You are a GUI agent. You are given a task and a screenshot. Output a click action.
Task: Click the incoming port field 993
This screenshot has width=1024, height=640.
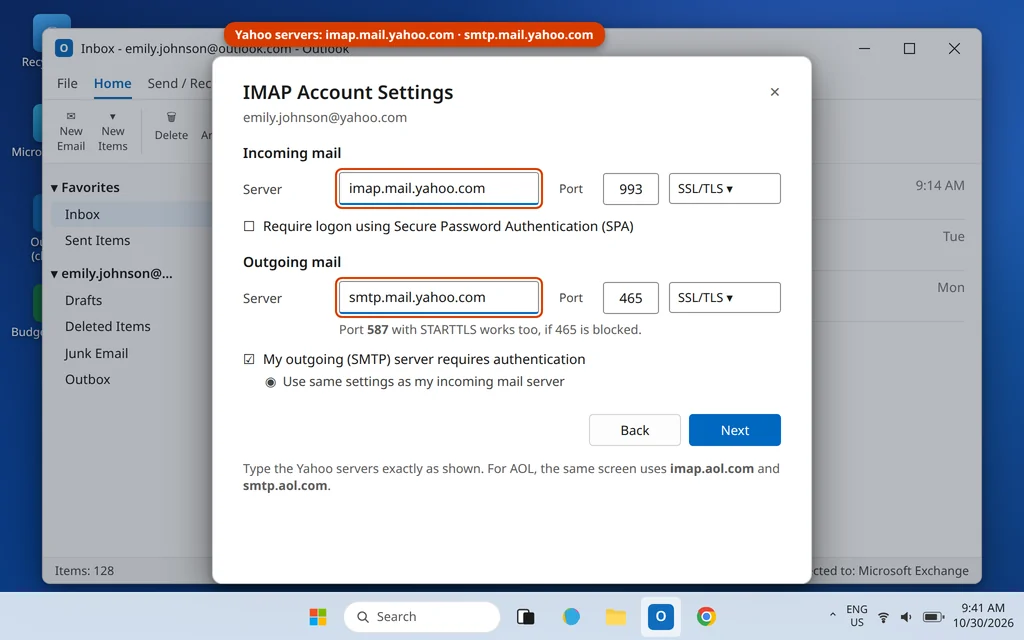pos(631,189)
